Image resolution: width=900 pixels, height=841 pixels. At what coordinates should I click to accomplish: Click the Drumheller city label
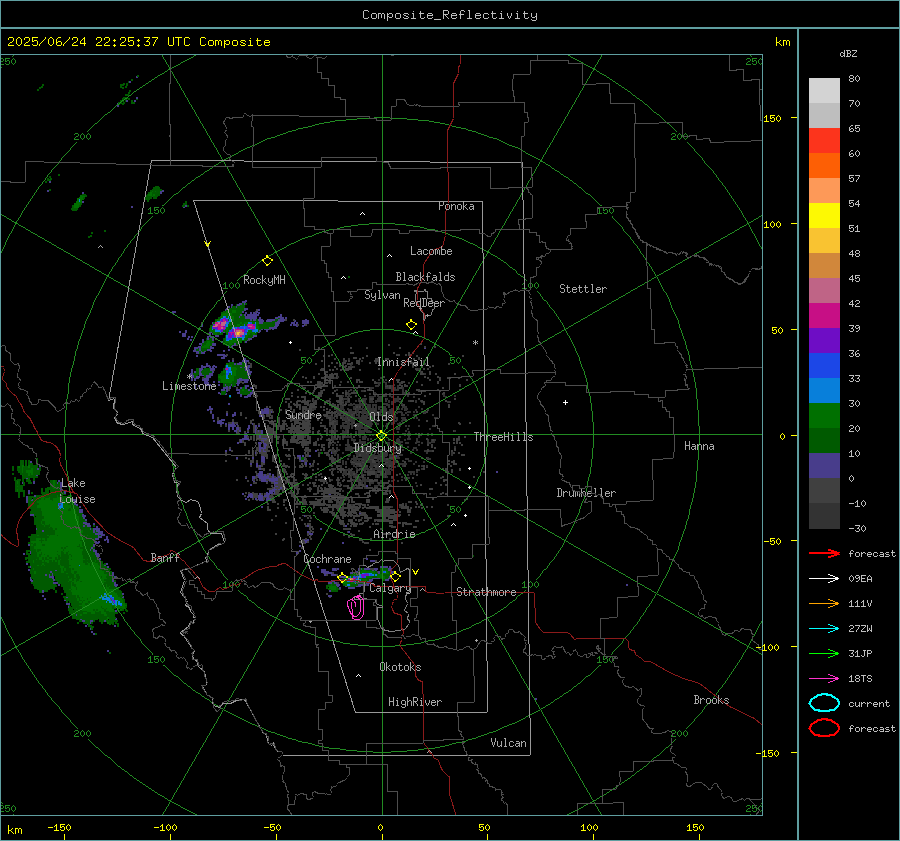click(586, 493)
